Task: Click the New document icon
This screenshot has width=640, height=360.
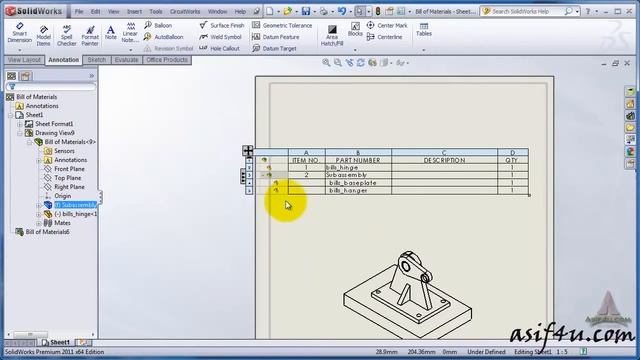Action: (x=270, y=11)
